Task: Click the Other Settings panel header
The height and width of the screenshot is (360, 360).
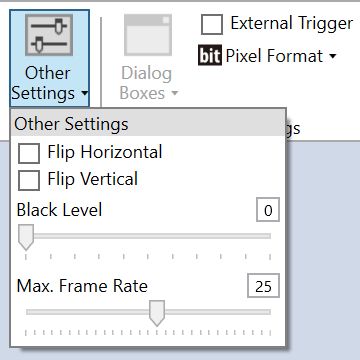Action: pyautogui.click(x=148, y=124)
